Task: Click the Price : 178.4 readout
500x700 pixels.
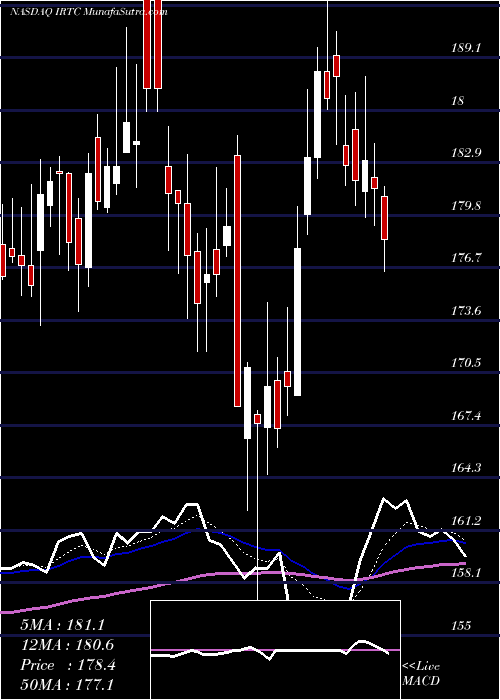Action: [68, 665]
